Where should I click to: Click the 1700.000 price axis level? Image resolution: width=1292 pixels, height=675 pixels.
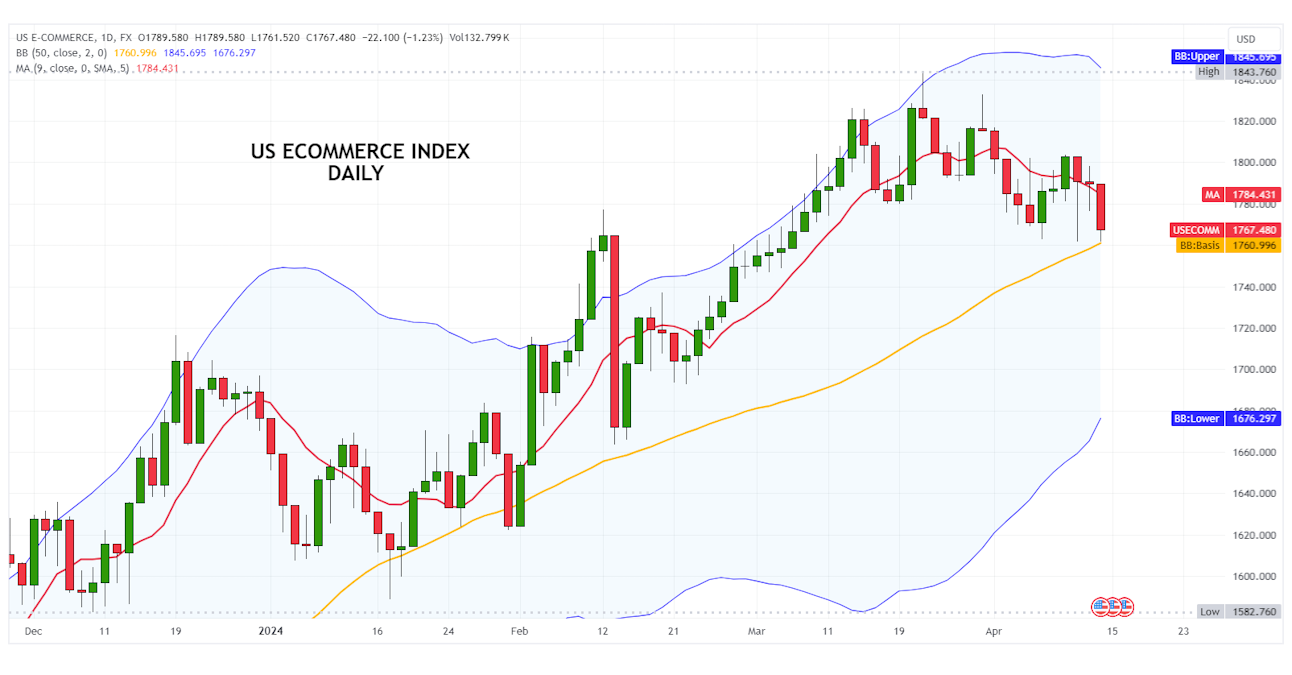1254,370
